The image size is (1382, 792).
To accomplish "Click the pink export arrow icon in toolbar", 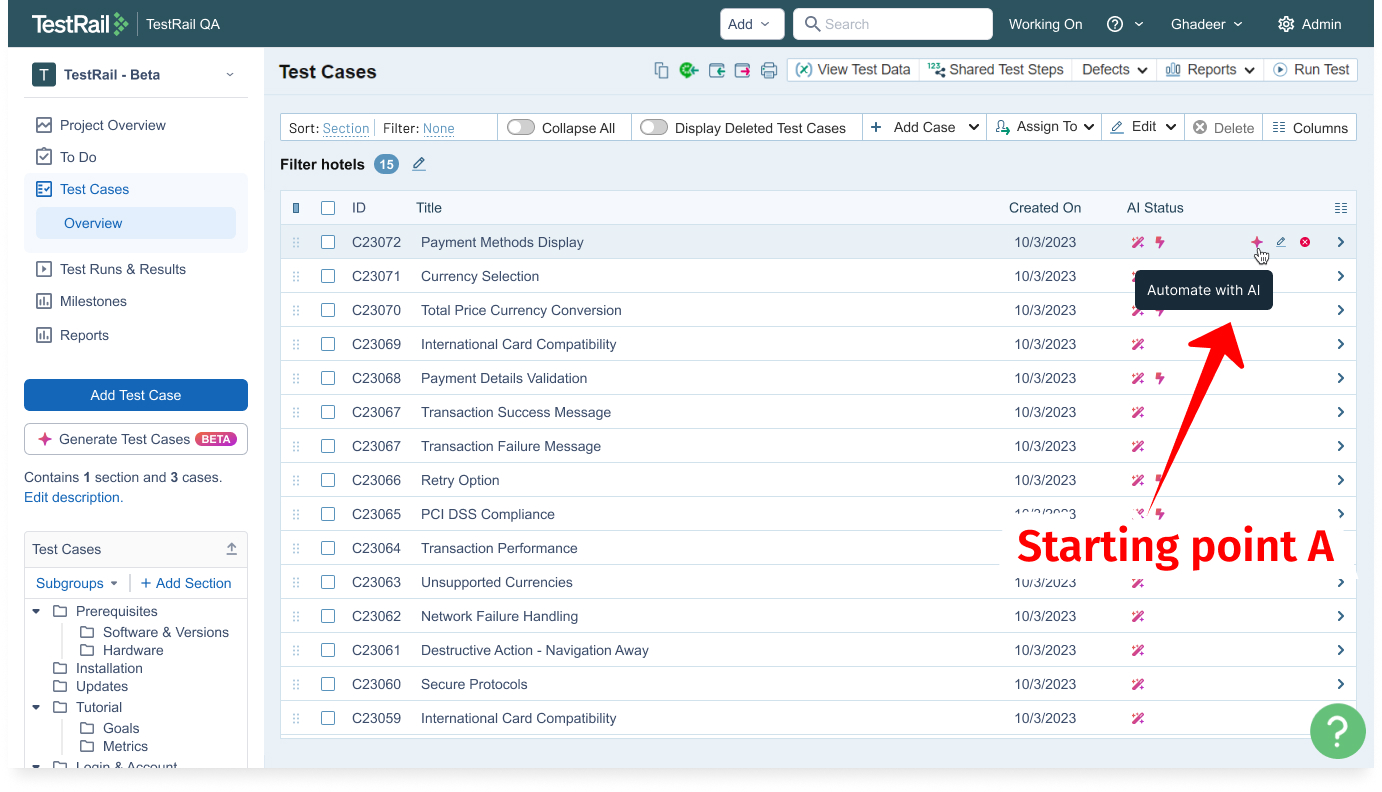I will click(x=742, y=70).
